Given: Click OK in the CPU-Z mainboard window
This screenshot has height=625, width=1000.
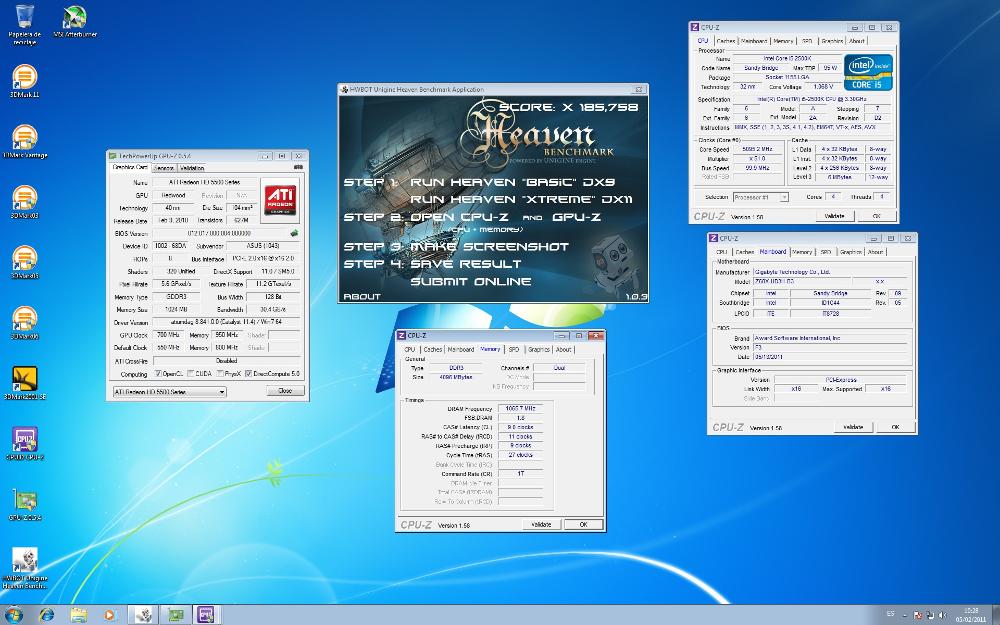Looking at the screenshot, I should [895, 427].
